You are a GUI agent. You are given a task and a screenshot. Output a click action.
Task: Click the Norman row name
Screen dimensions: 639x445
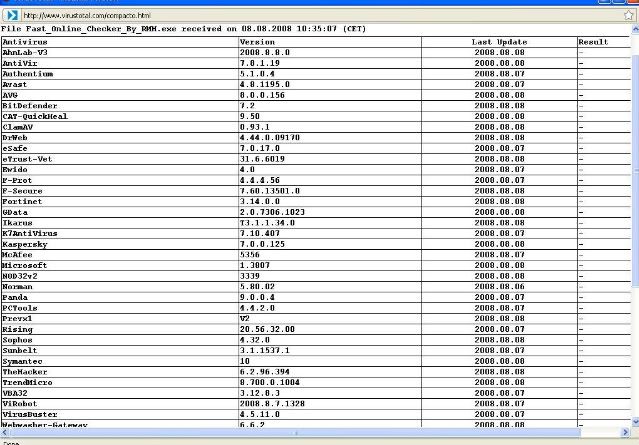17,286
